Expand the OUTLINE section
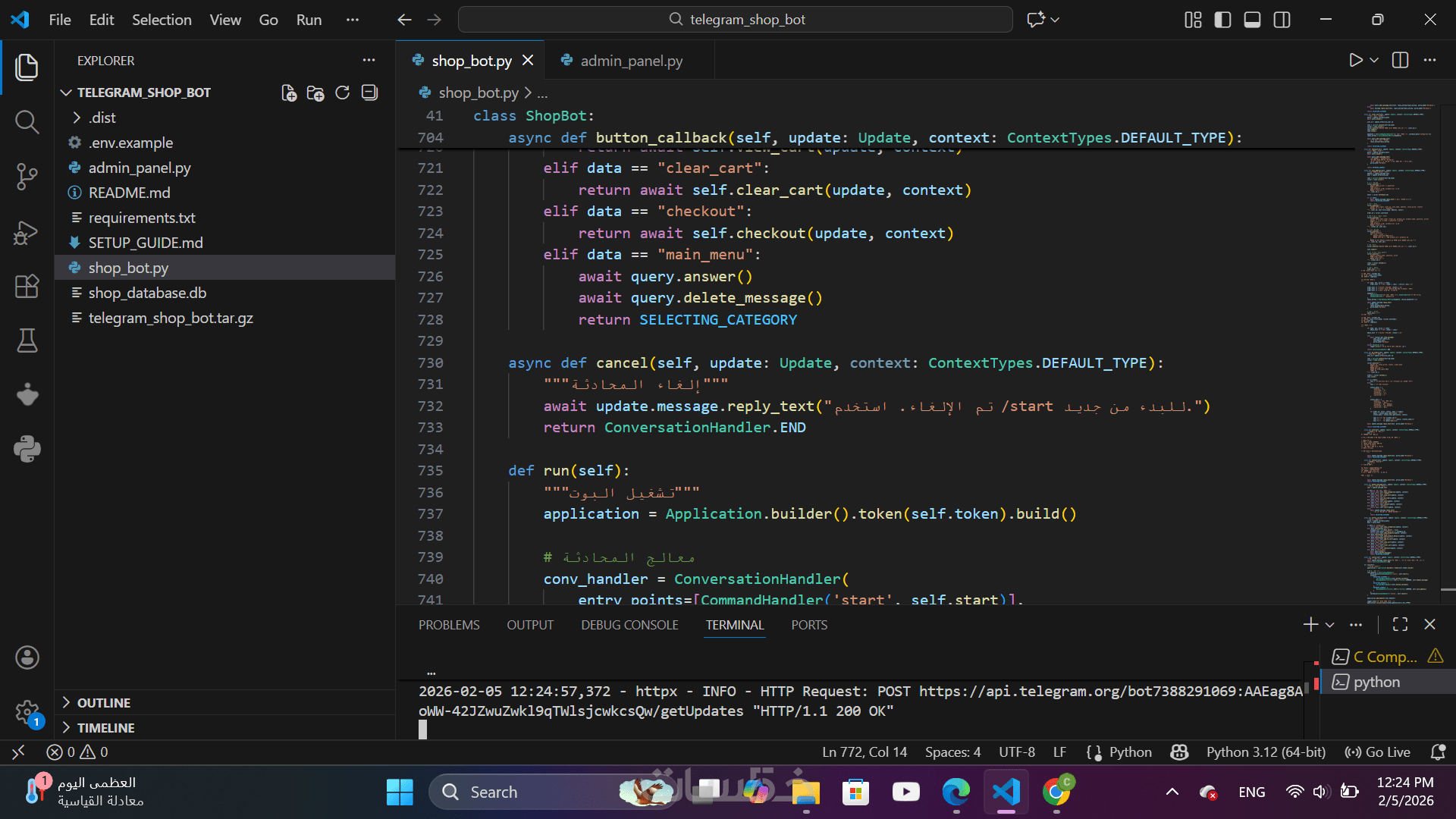Screen dimensions: 1456x819 tap(103, 703)
